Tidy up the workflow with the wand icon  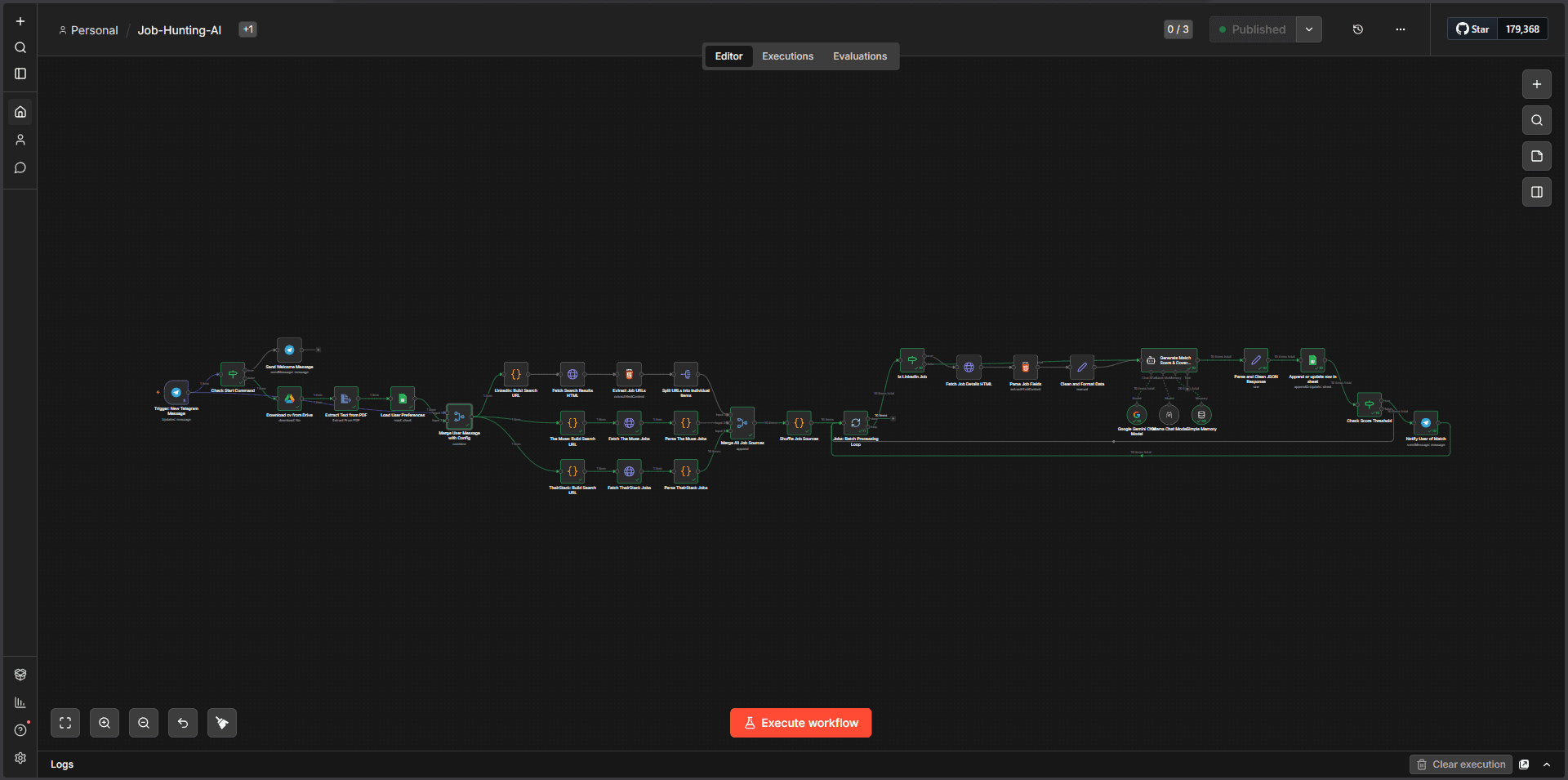pos(222,723)
